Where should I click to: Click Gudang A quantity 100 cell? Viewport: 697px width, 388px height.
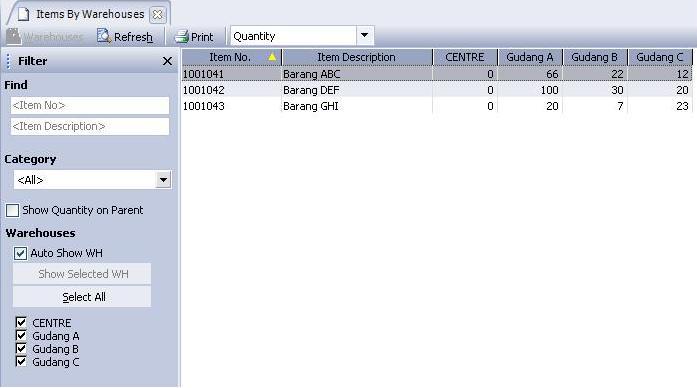tap(530, 90)
